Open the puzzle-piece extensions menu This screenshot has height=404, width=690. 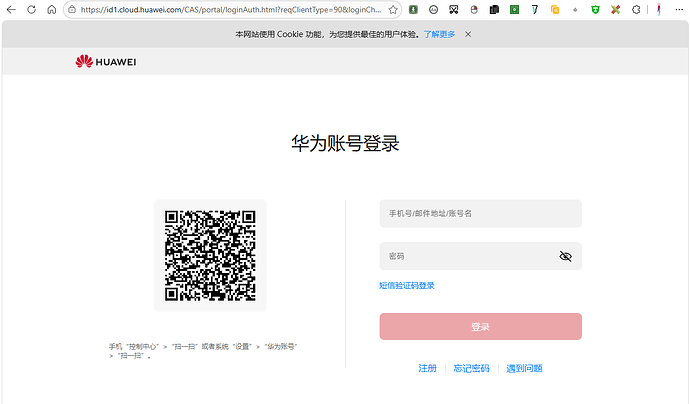(x=635, y=10)
